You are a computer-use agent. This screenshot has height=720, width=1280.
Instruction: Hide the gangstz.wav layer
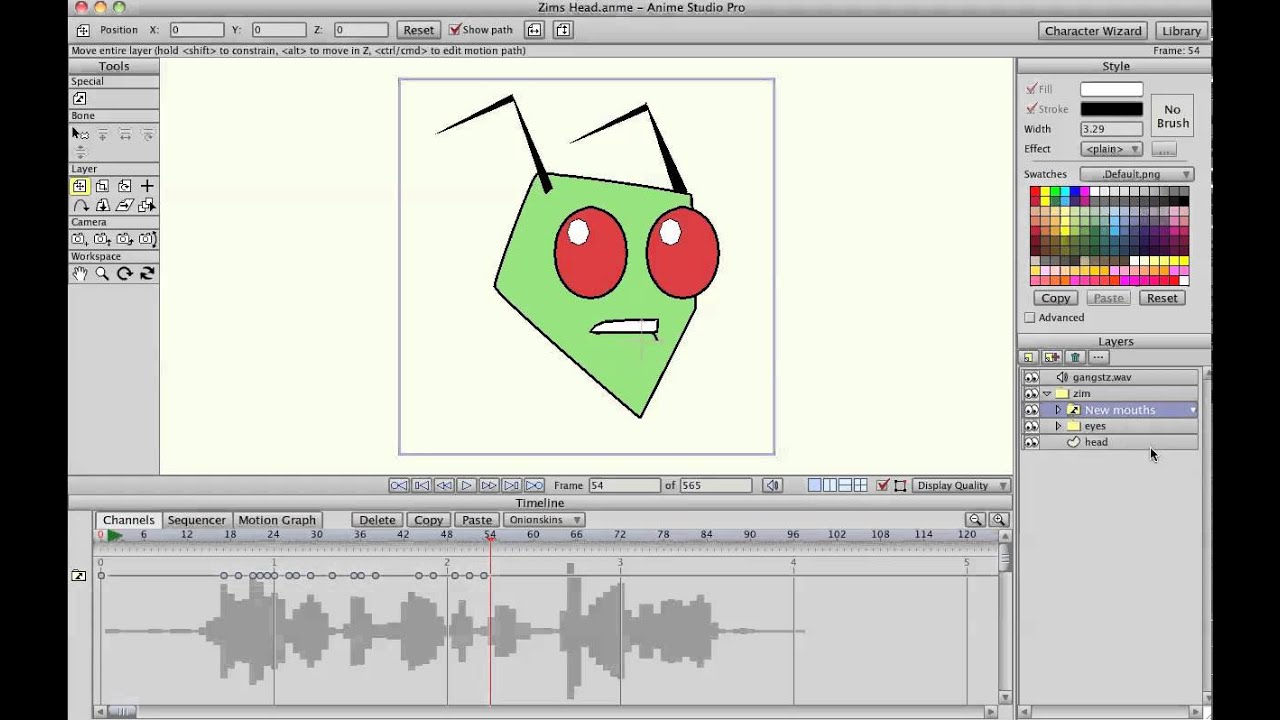point(1031,378)
